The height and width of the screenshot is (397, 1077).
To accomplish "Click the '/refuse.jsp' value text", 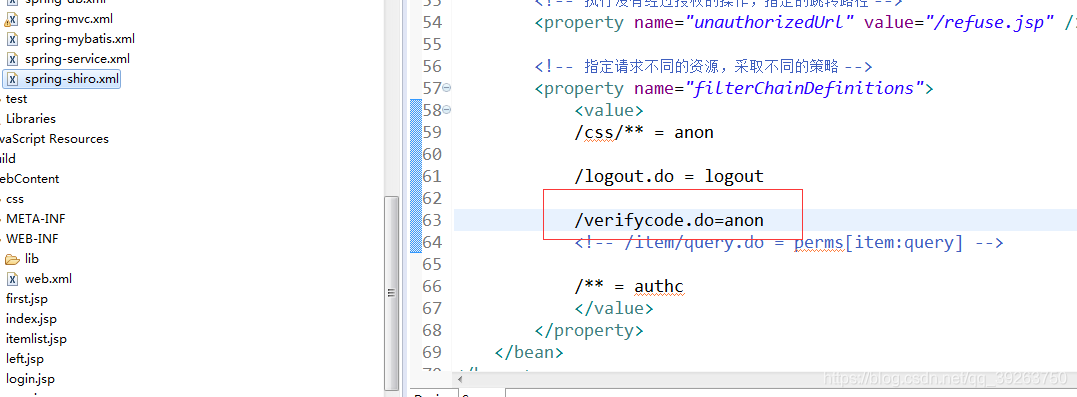I will click(989, 22).
